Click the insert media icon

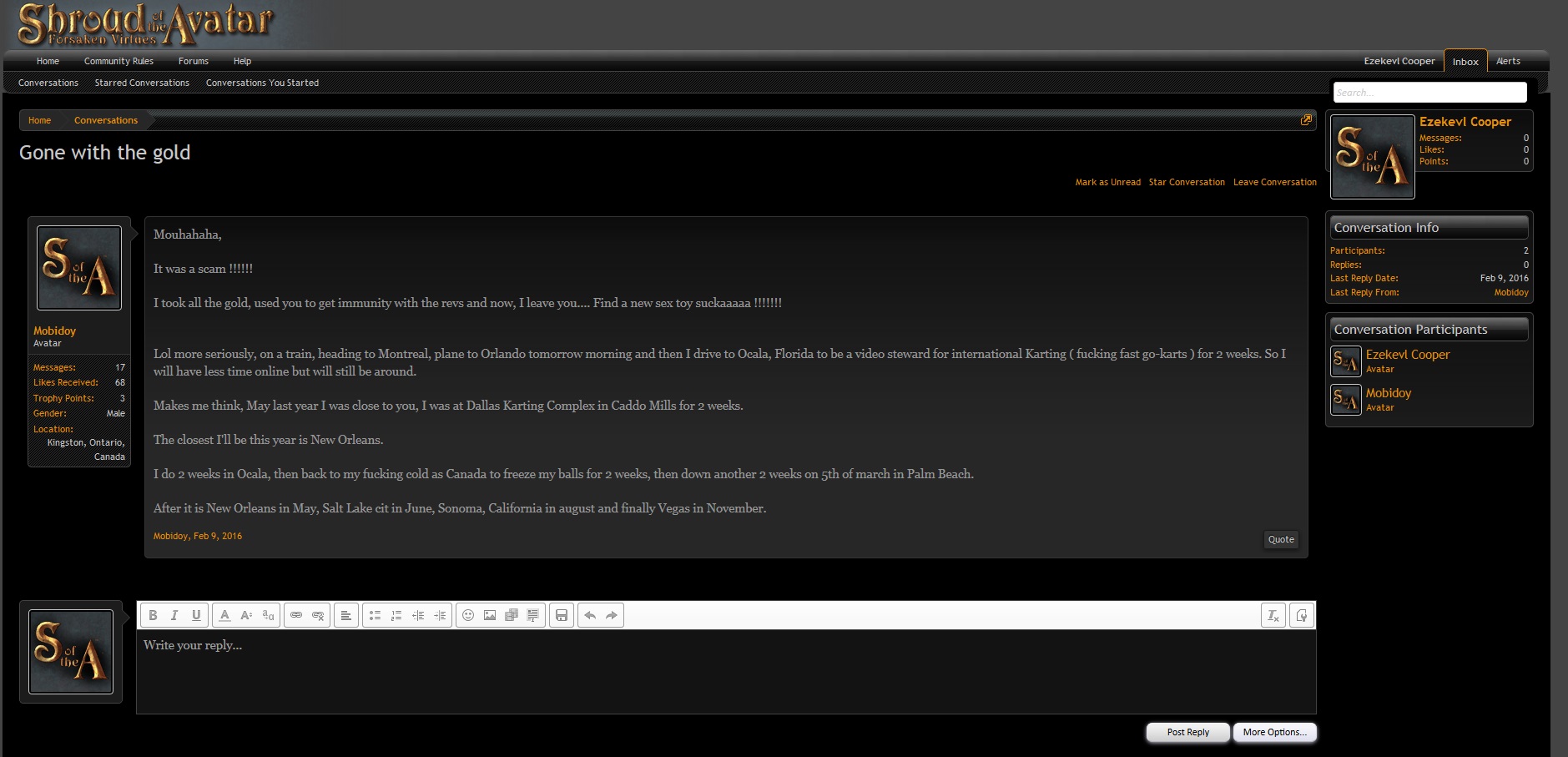pos(512,616)
